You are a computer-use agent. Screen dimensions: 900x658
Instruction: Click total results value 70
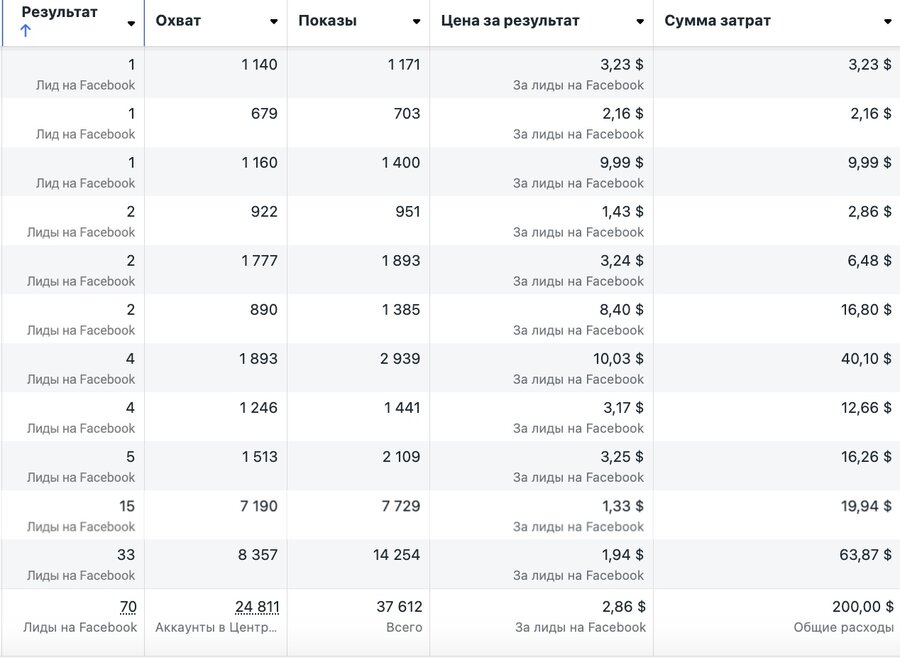click(128, 607)
